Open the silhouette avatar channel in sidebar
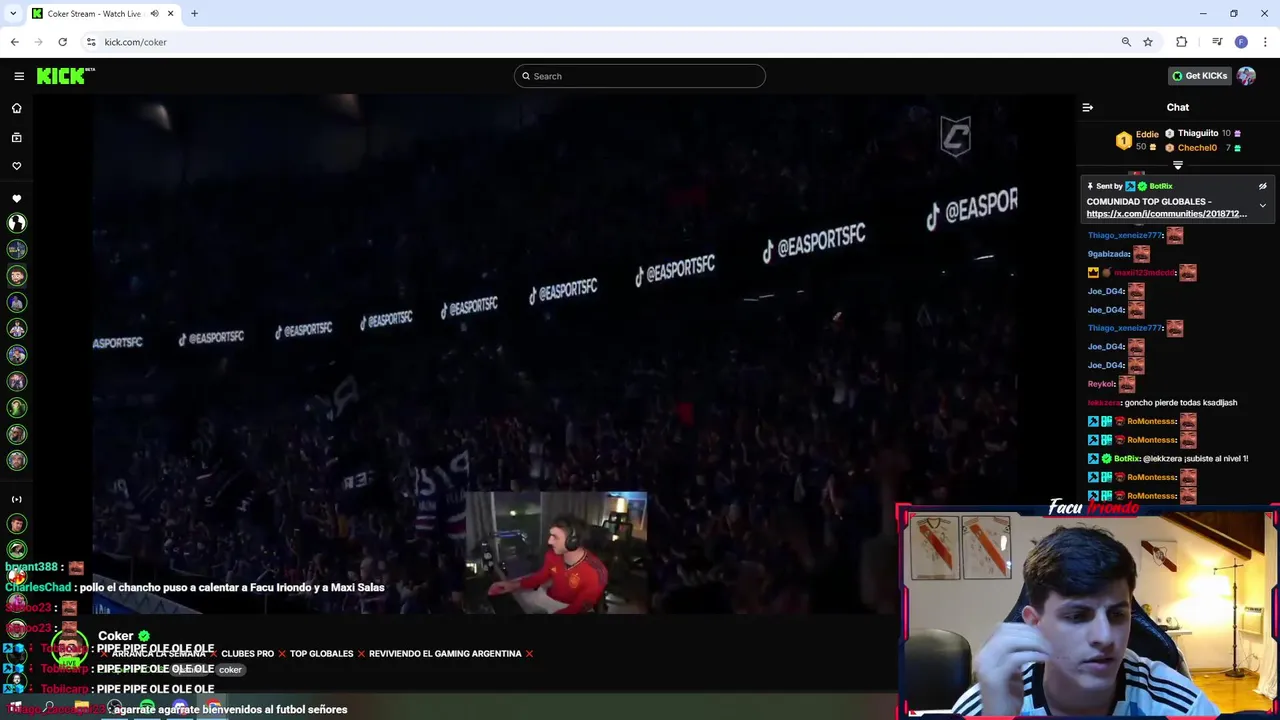 tap(16, 223)
